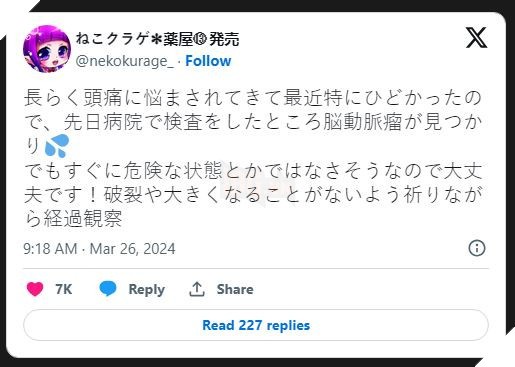515x367 pixels.
Task: Follow the @nekokurage_ account
Action: tap(208, 61)
